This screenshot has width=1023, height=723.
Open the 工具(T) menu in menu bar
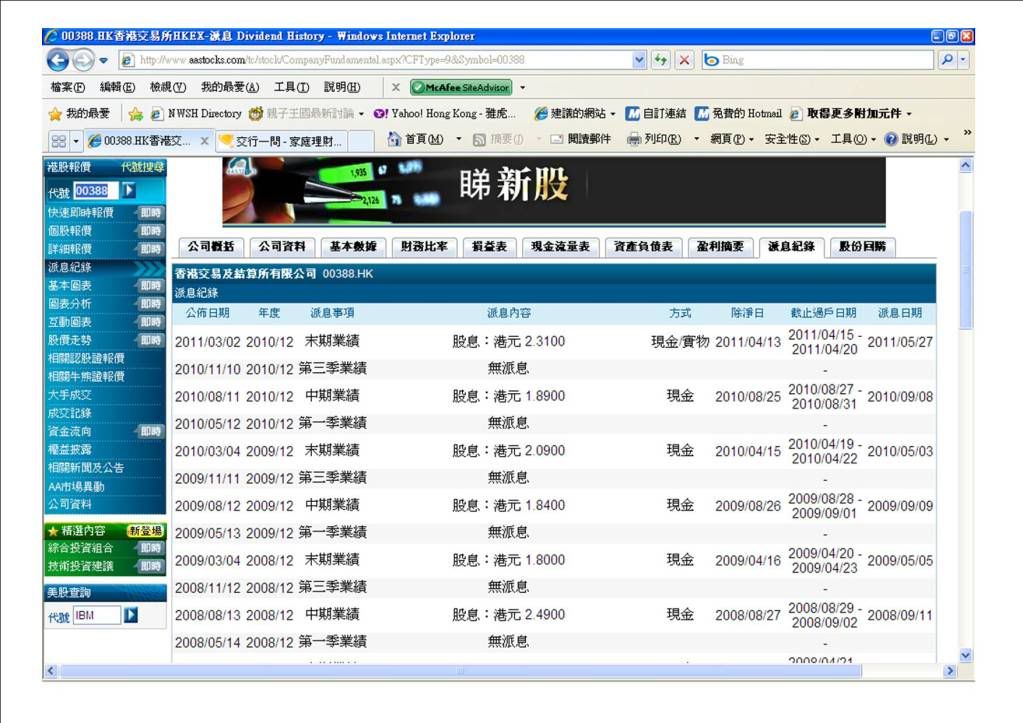[291, 87]
